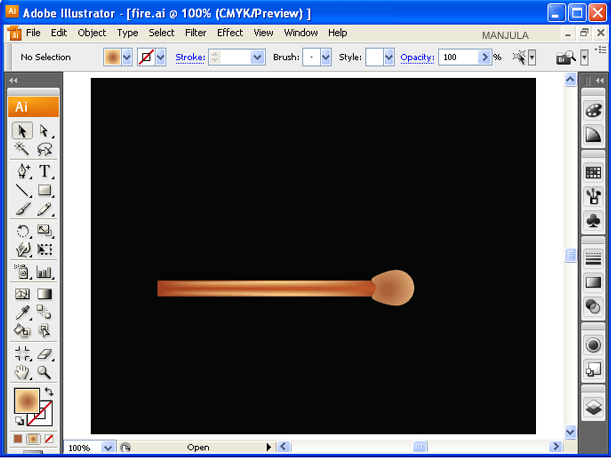
Task: Select the Blend tool
Action: [x=44, y=312]
